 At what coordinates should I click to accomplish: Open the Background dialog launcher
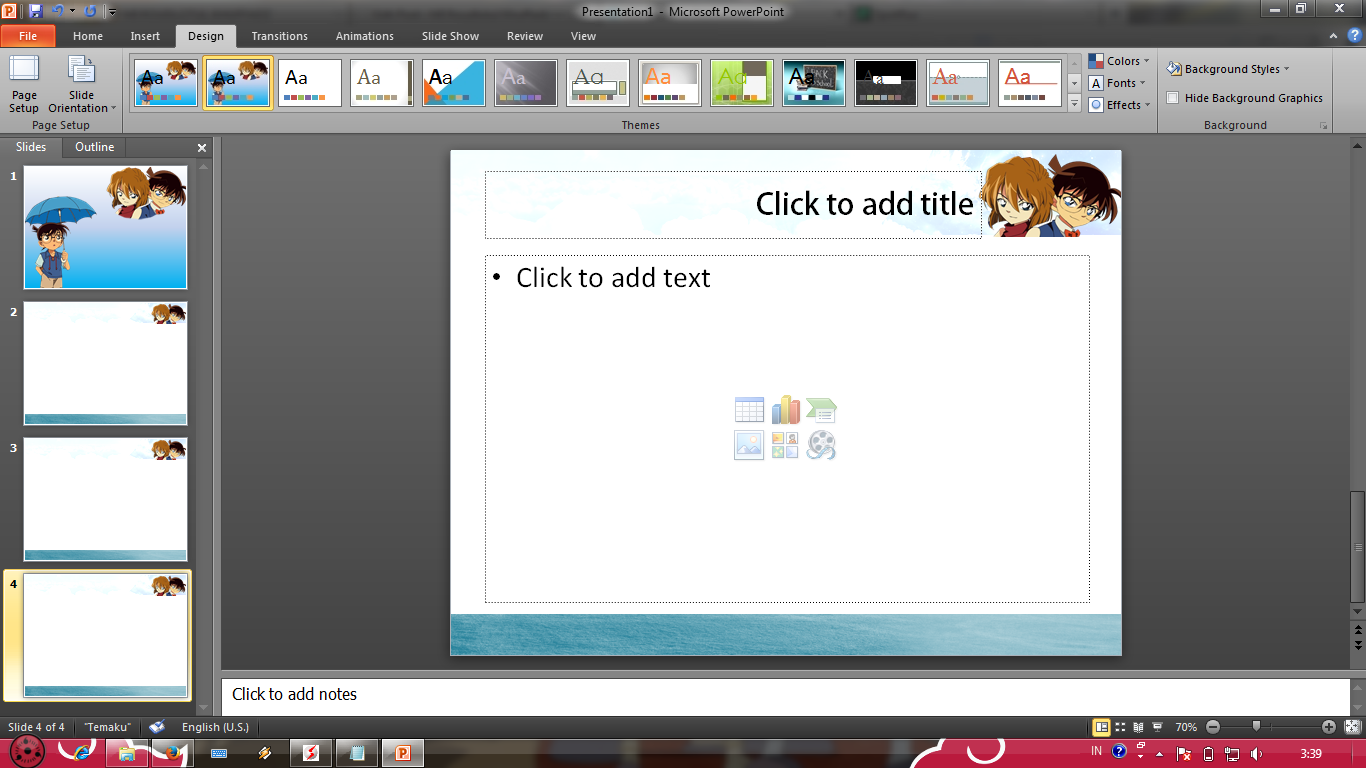click(1323, 126)
